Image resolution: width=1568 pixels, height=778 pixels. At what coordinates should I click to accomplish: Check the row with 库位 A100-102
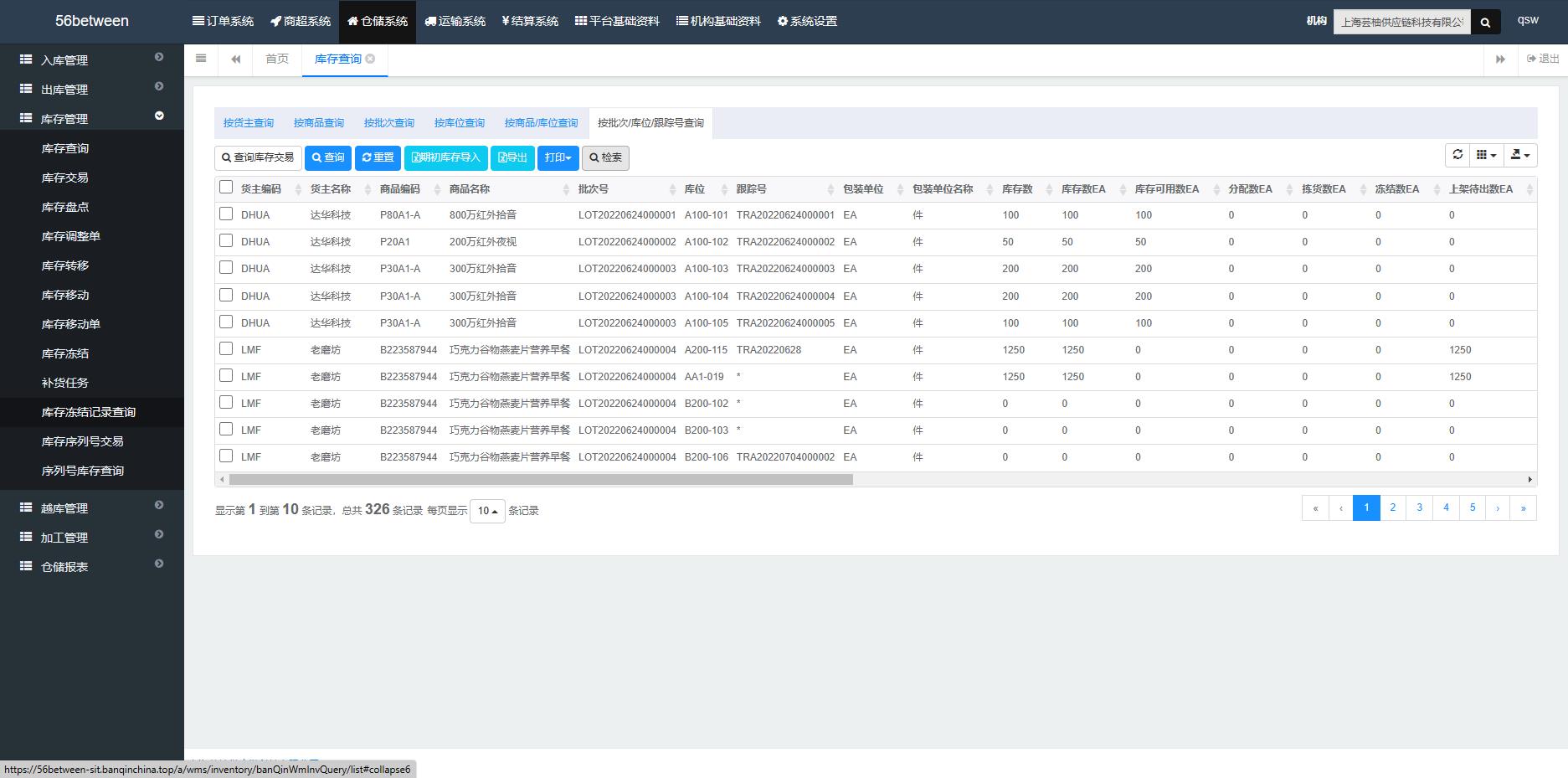[x=226, y=241]
